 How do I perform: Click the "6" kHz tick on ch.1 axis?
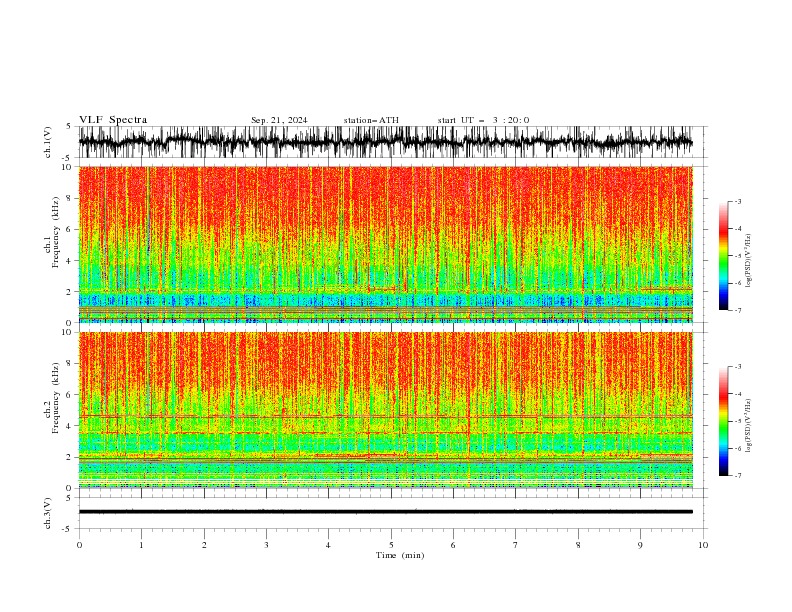71,229
